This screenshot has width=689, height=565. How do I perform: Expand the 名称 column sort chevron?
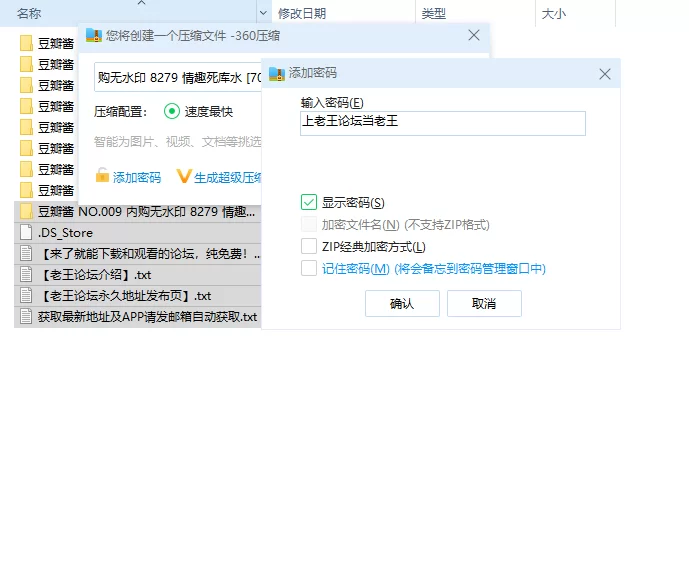coord(263,13)
